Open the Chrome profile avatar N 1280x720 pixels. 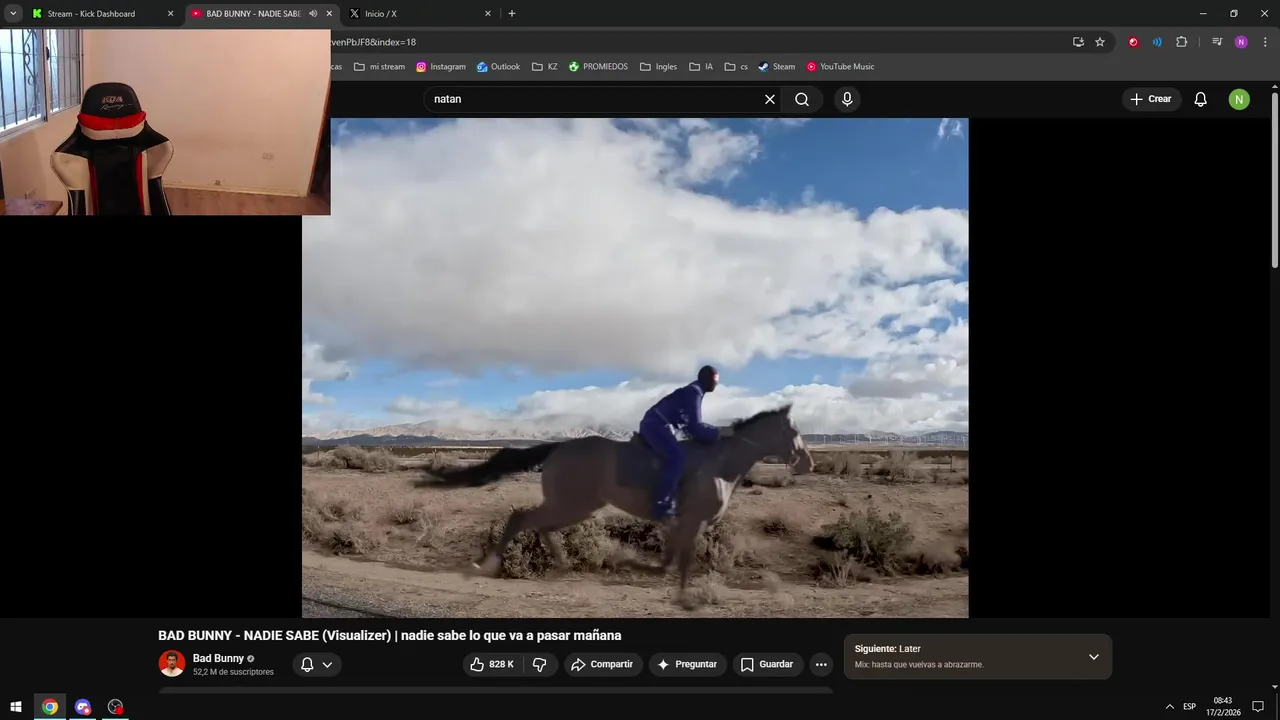pyautogui.click(x=1241, y=42)
